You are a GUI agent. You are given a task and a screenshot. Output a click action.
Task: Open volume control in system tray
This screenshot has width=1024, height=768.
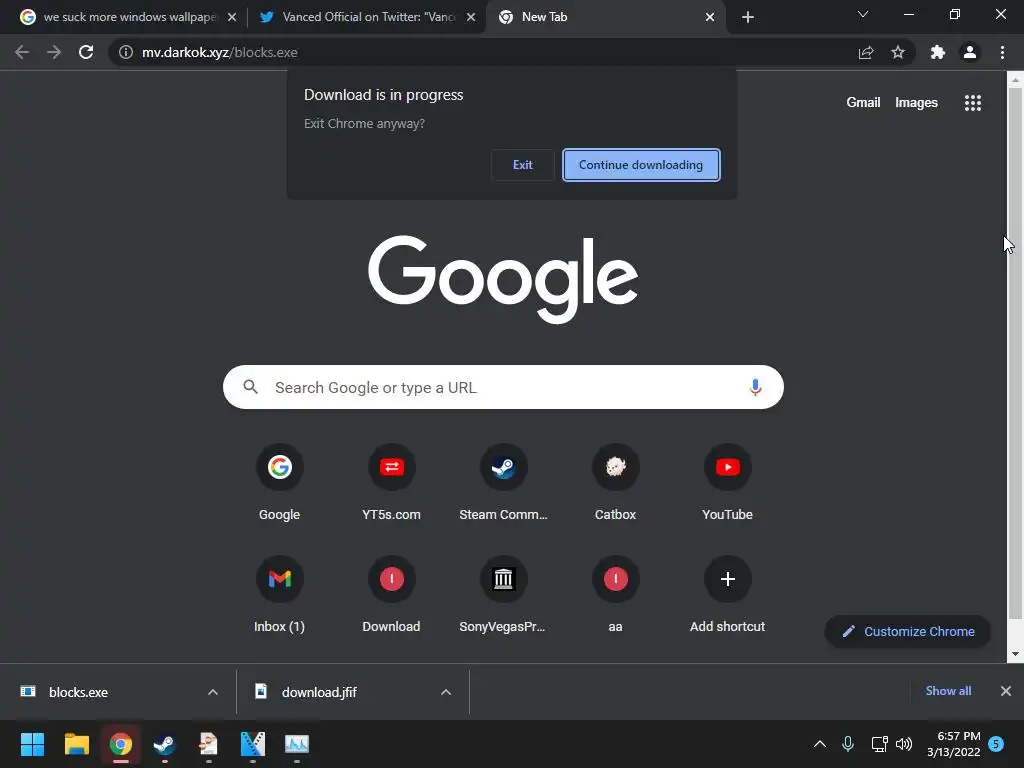click(x=904, y=744)
